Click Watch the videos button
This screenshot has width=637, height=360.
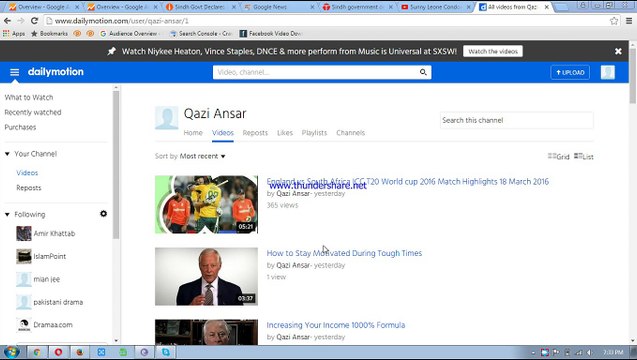coord(493,51)
